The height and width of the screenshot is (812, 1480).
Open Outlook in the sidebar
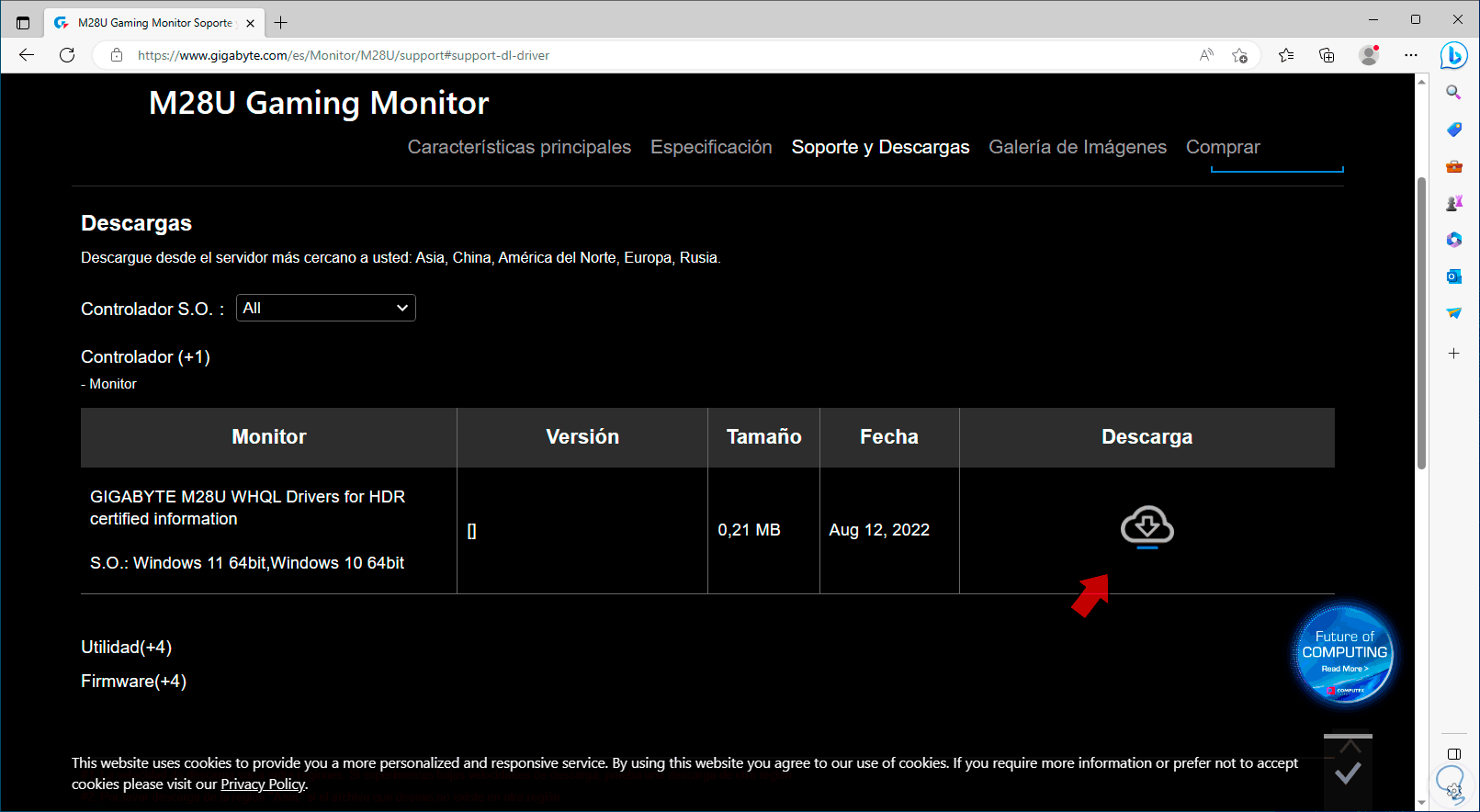(x=1453, y=276)
